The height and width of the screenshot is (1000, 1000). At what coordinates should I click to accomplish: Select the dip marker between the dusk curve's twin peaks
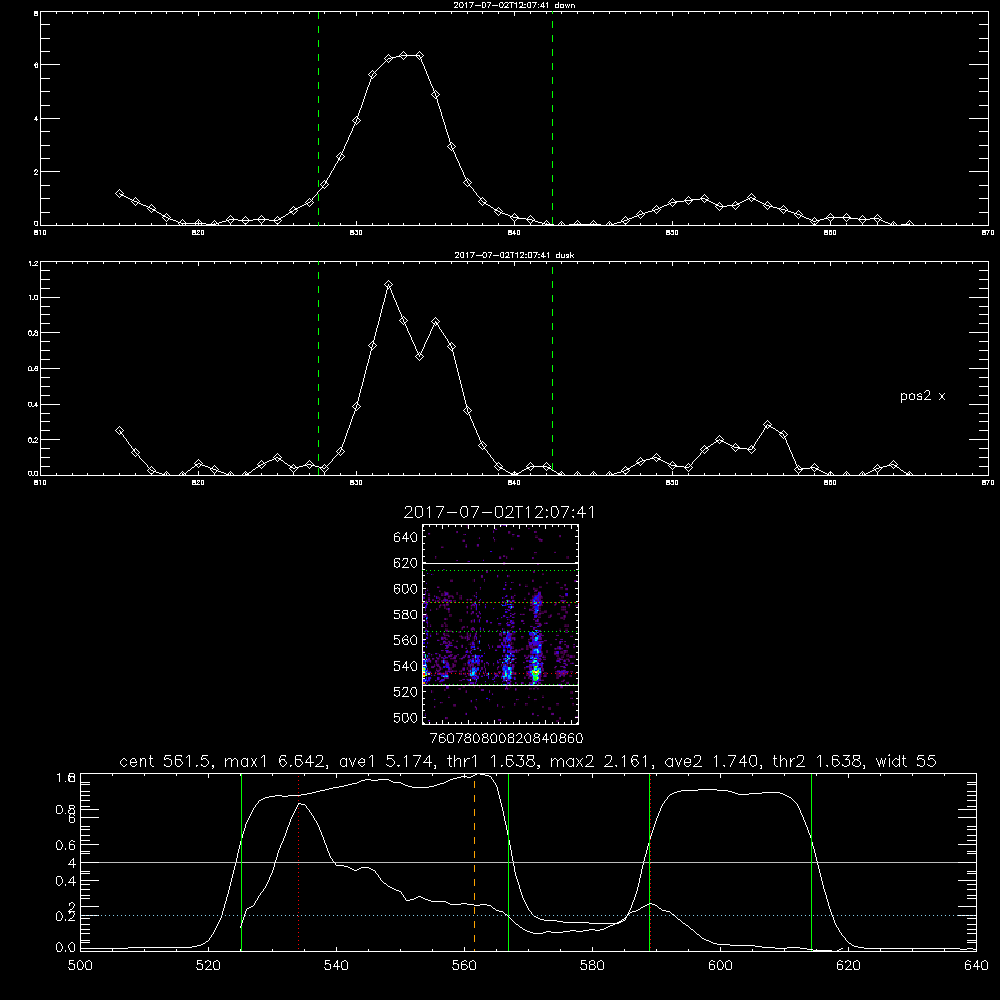pyautogui.click(x=420, y=357)
